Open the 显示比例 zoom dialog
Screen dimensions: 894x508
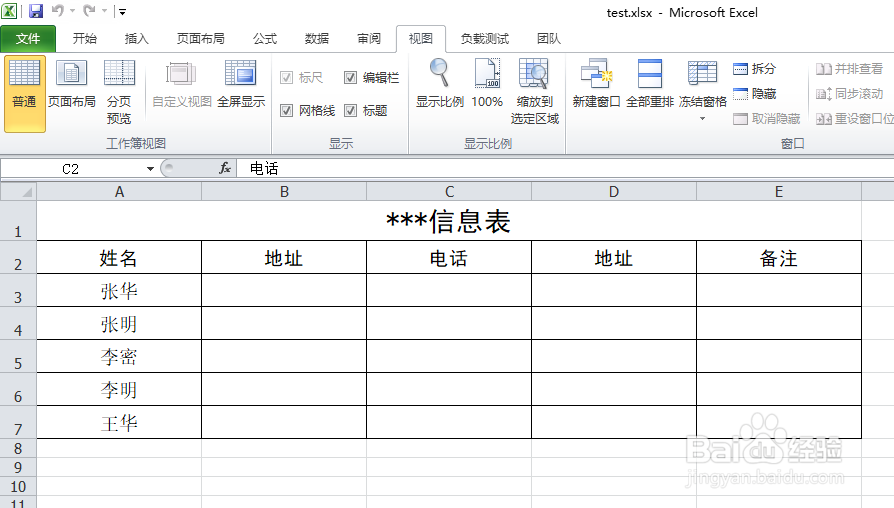439,83
